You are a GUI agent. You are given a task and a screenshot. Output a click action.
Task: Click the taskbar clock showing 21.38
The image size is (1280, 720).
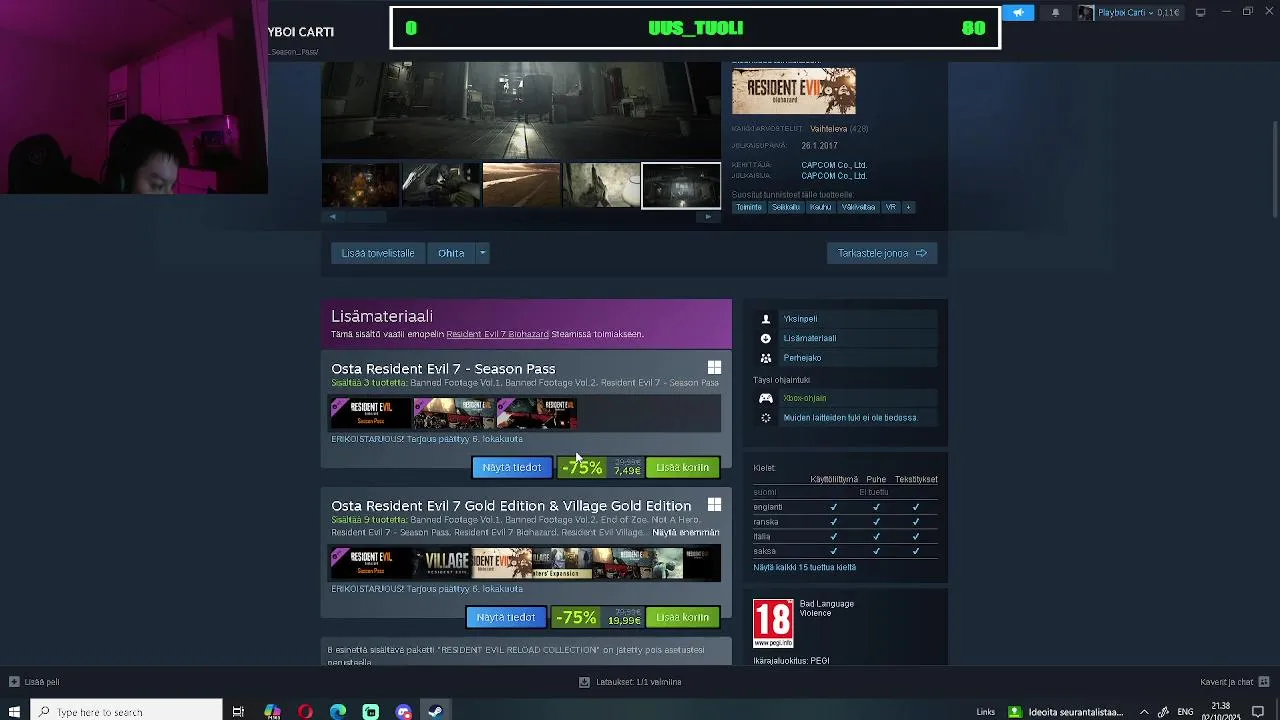1220,711
